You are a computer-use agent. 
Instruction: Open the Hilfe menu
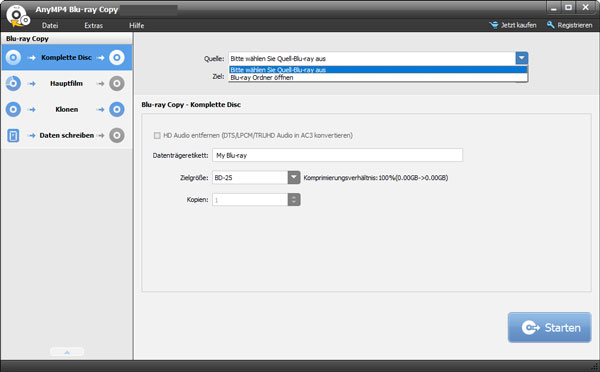click(137, 25)
